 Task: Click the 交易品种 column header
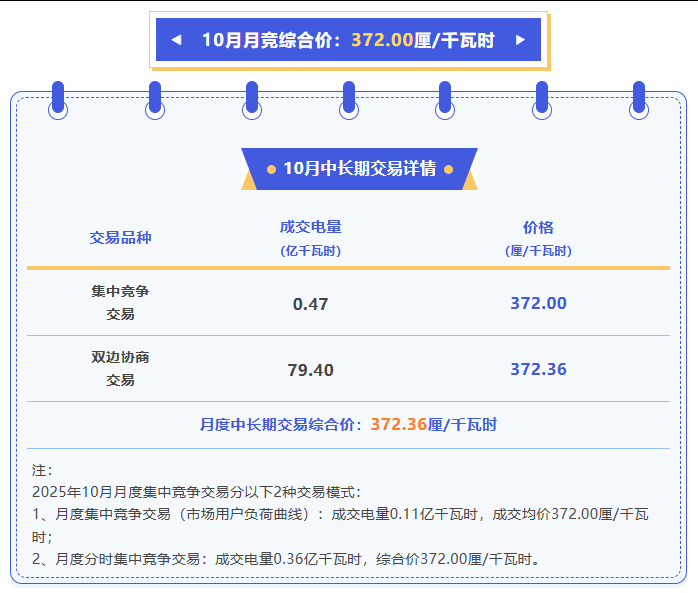coord(121,237)
